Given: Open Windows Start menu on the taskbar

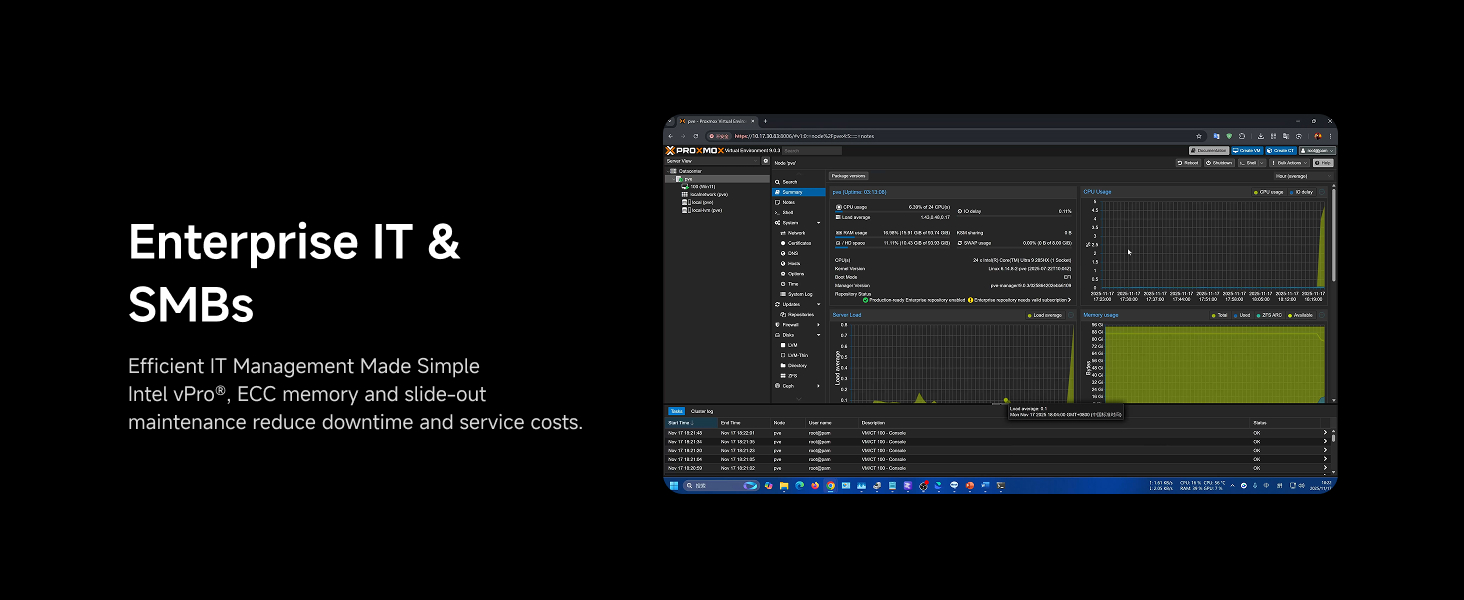Looking at the screenshot, I should click(x=673, y=486).
